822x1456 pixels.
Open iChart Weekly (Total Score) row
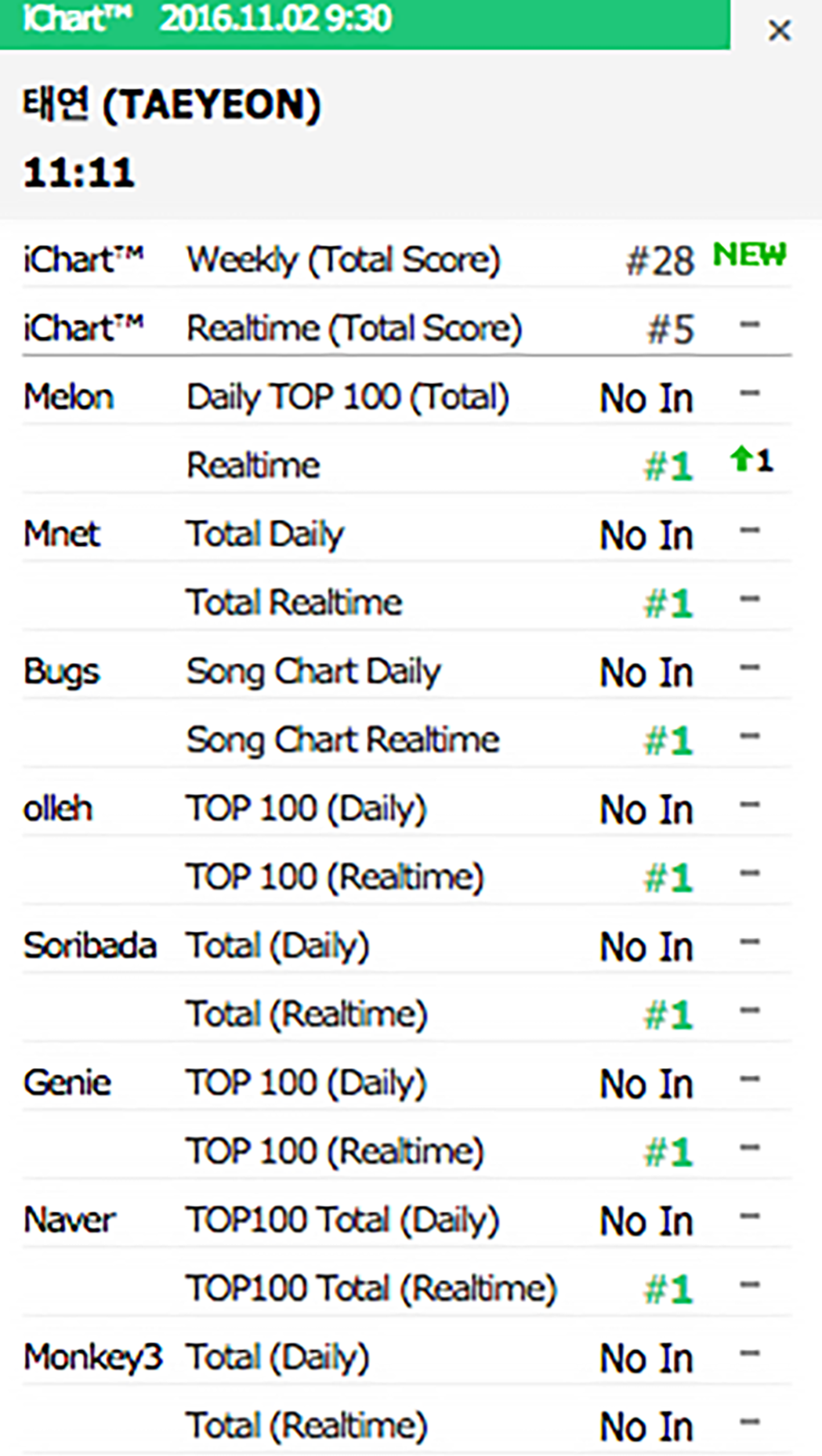[343, 260]
